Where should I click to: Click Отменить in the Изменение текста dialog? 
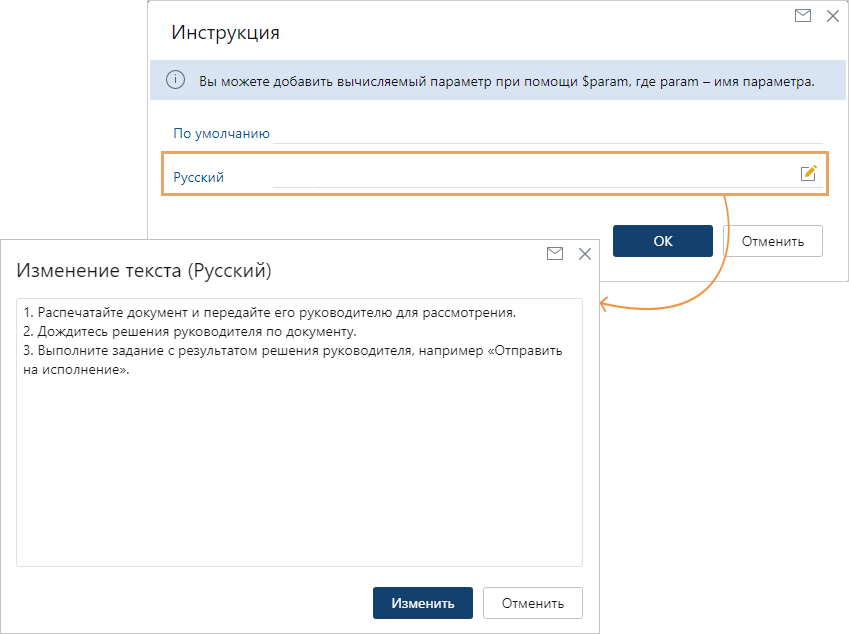[532, 603]
